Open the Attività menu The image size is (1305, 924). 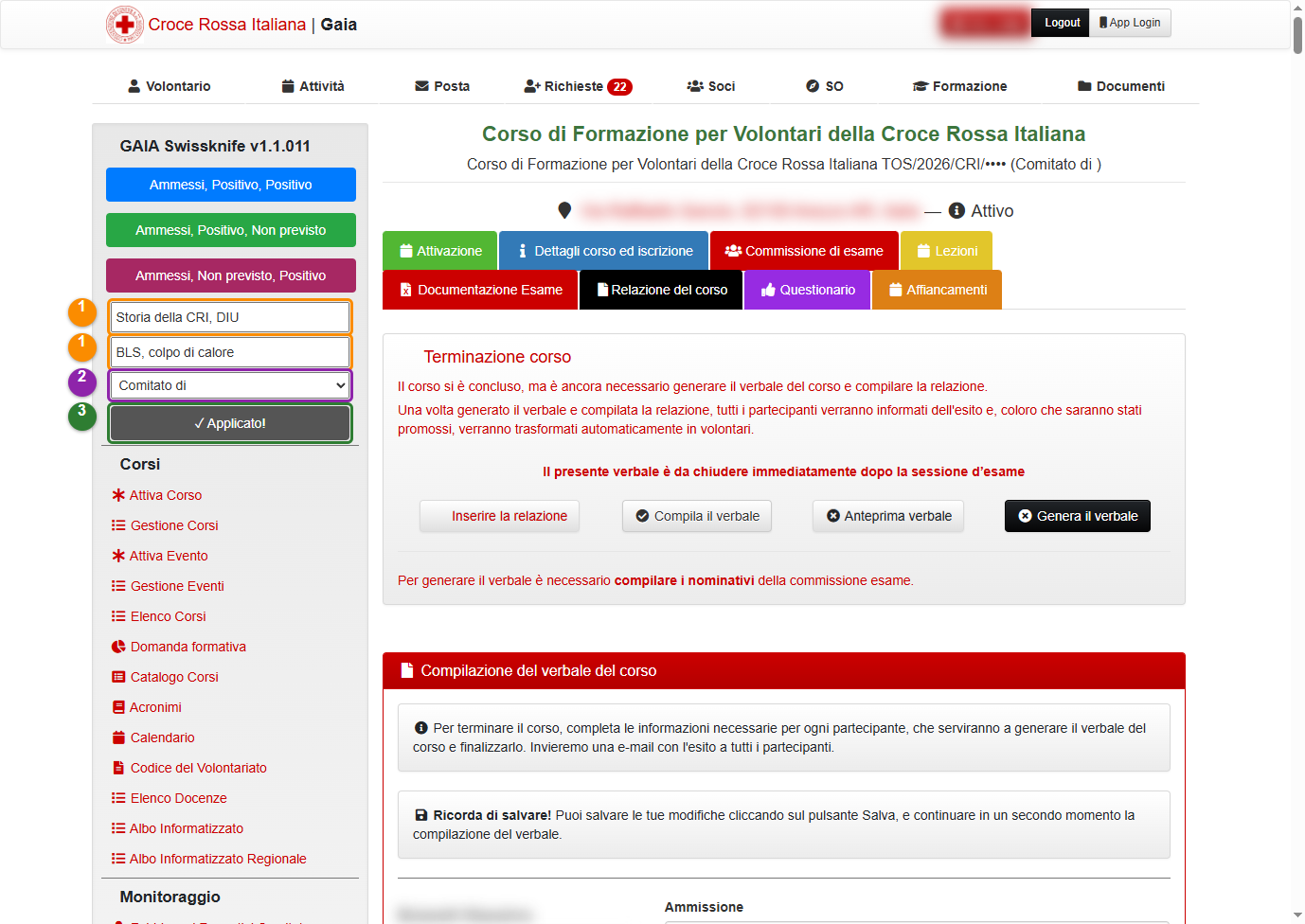313,86
